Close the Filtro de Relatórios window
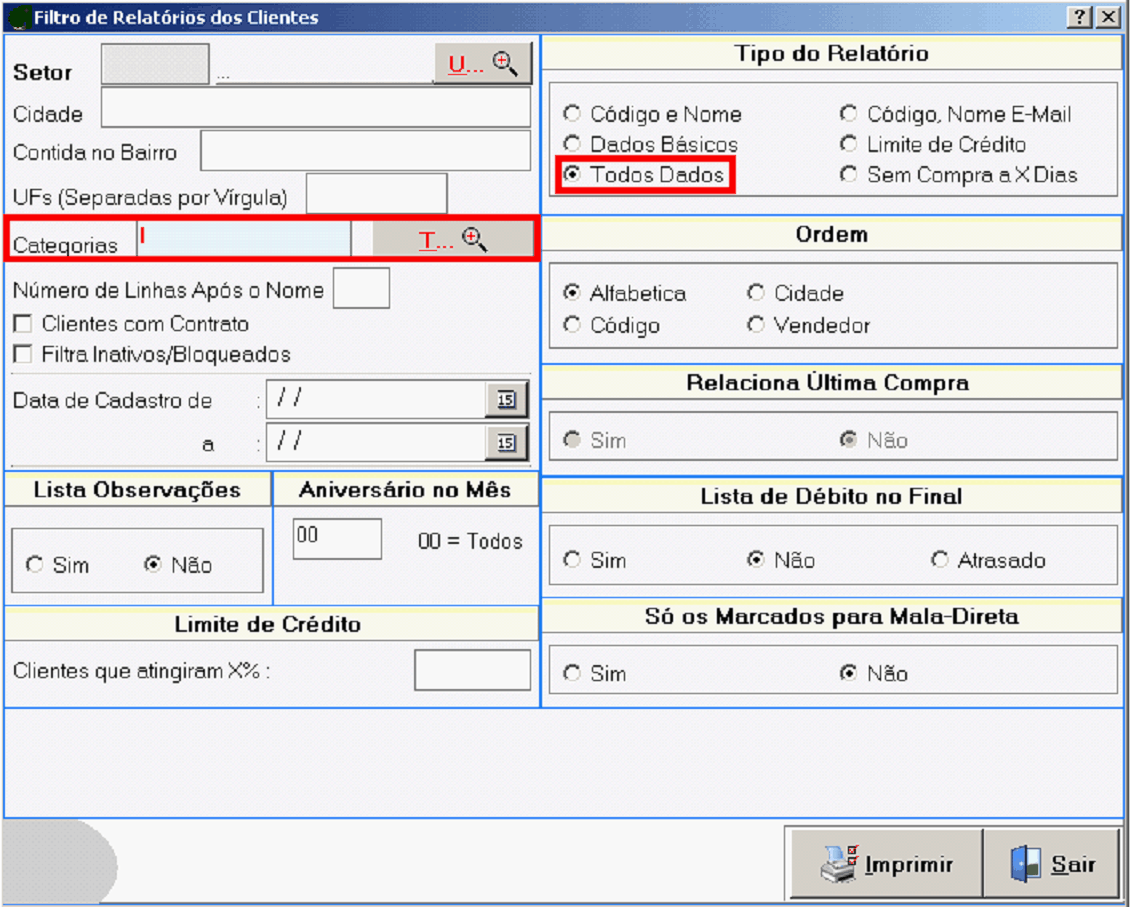 (x=1107, y=17)
